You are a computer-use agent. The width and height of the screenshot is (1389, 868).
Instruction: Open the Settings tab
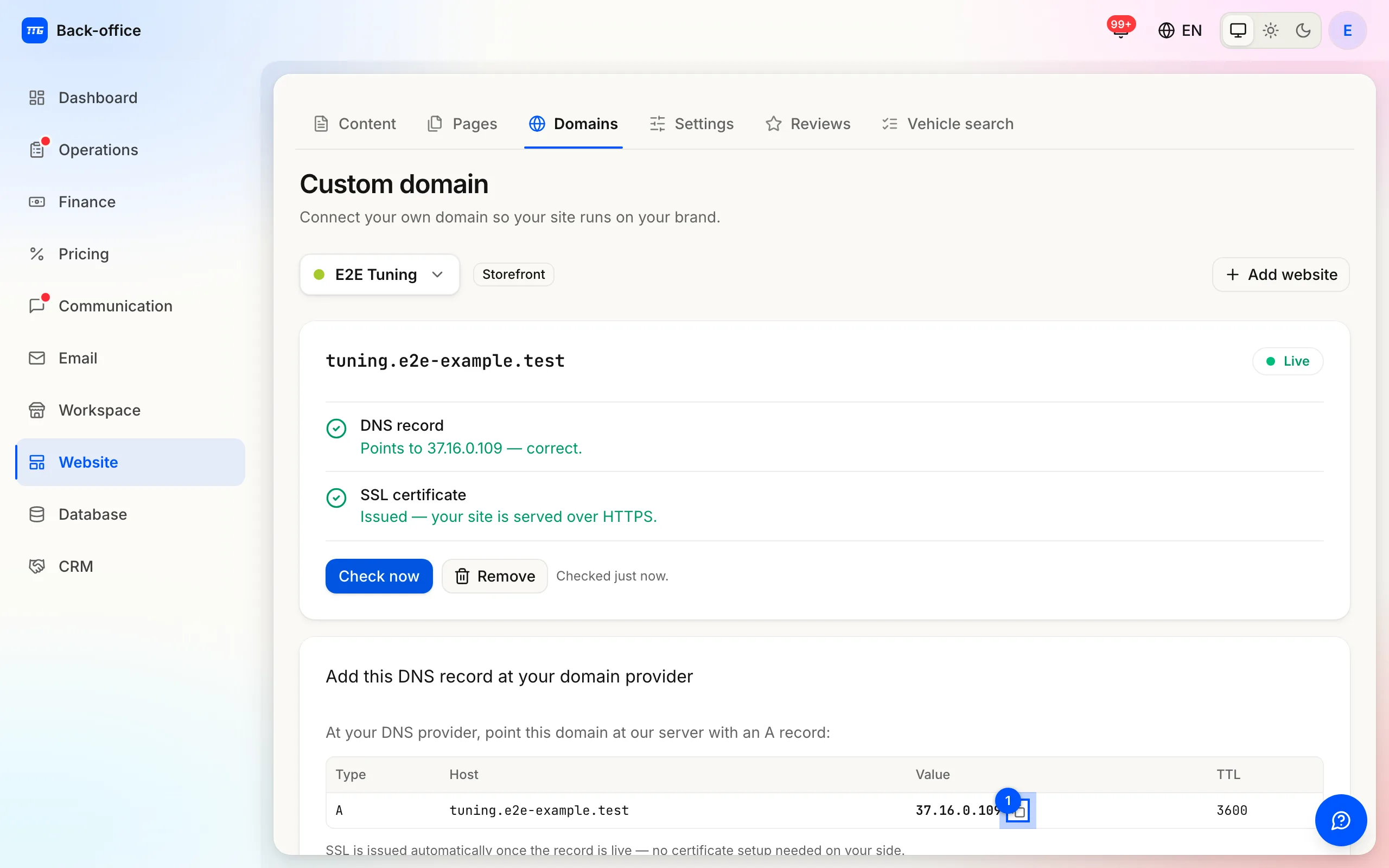[692, 124]
